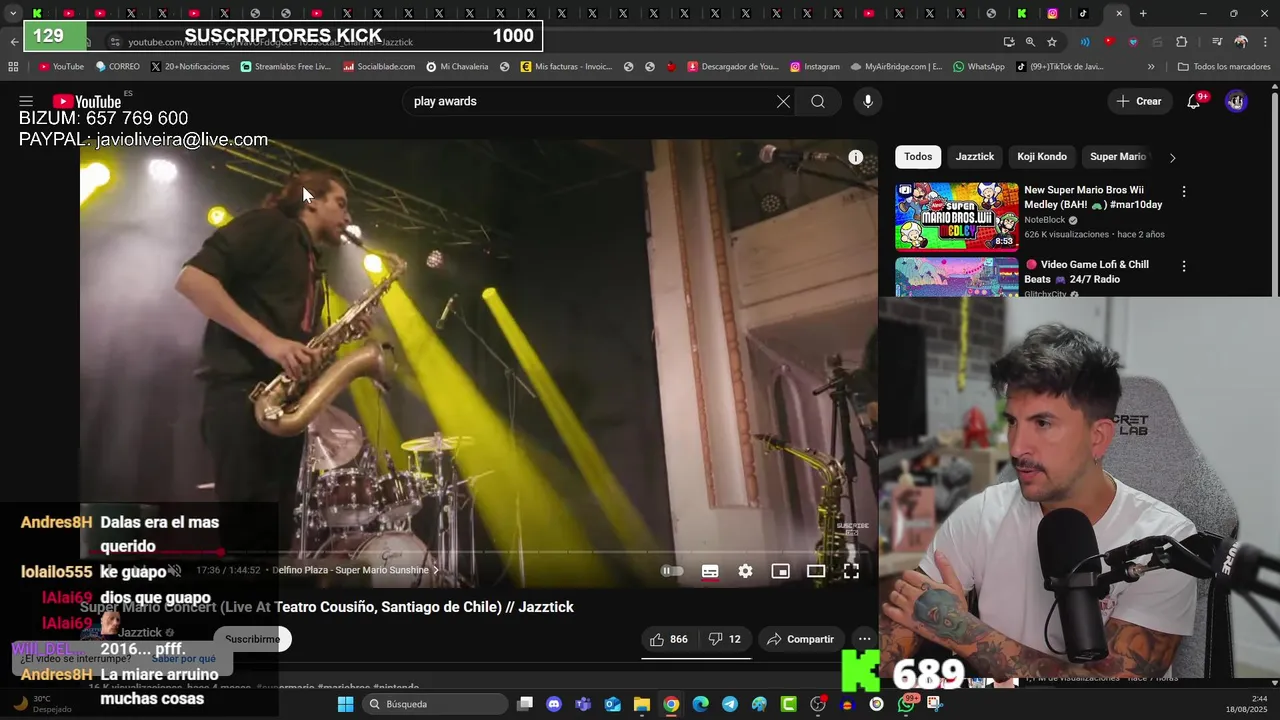This screenshot has height=720, width=1280.
Task: Open video player settings gear
Action: 745,571
